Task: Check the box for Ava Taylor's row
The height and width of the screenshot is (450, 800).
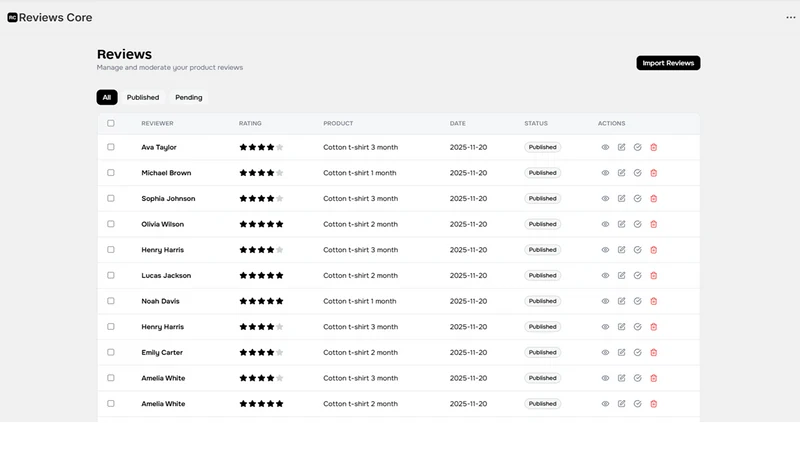Action: coord(111,147)
